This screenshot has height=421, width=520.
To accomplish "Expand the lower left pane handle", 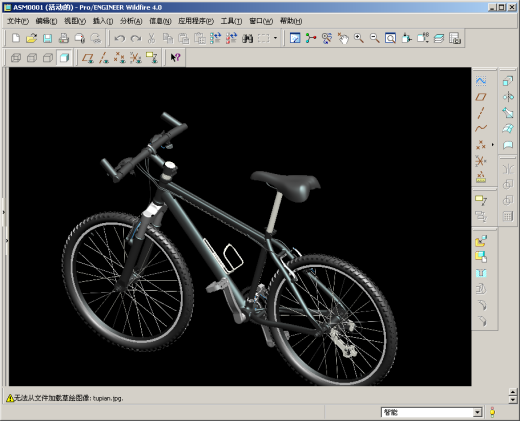I will click(7, 240).
